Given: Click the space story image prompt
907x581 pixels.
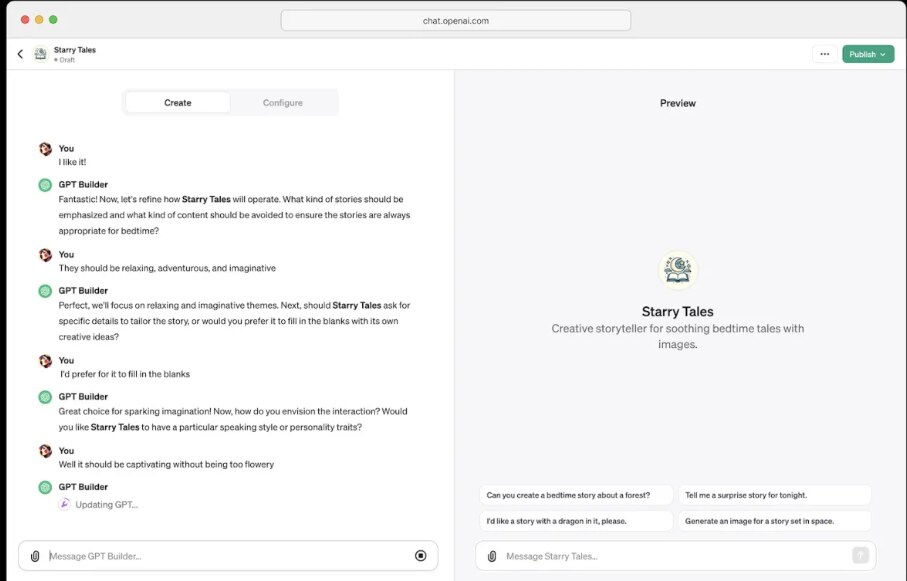Looking at the screenshot, I should click(774, 521).
